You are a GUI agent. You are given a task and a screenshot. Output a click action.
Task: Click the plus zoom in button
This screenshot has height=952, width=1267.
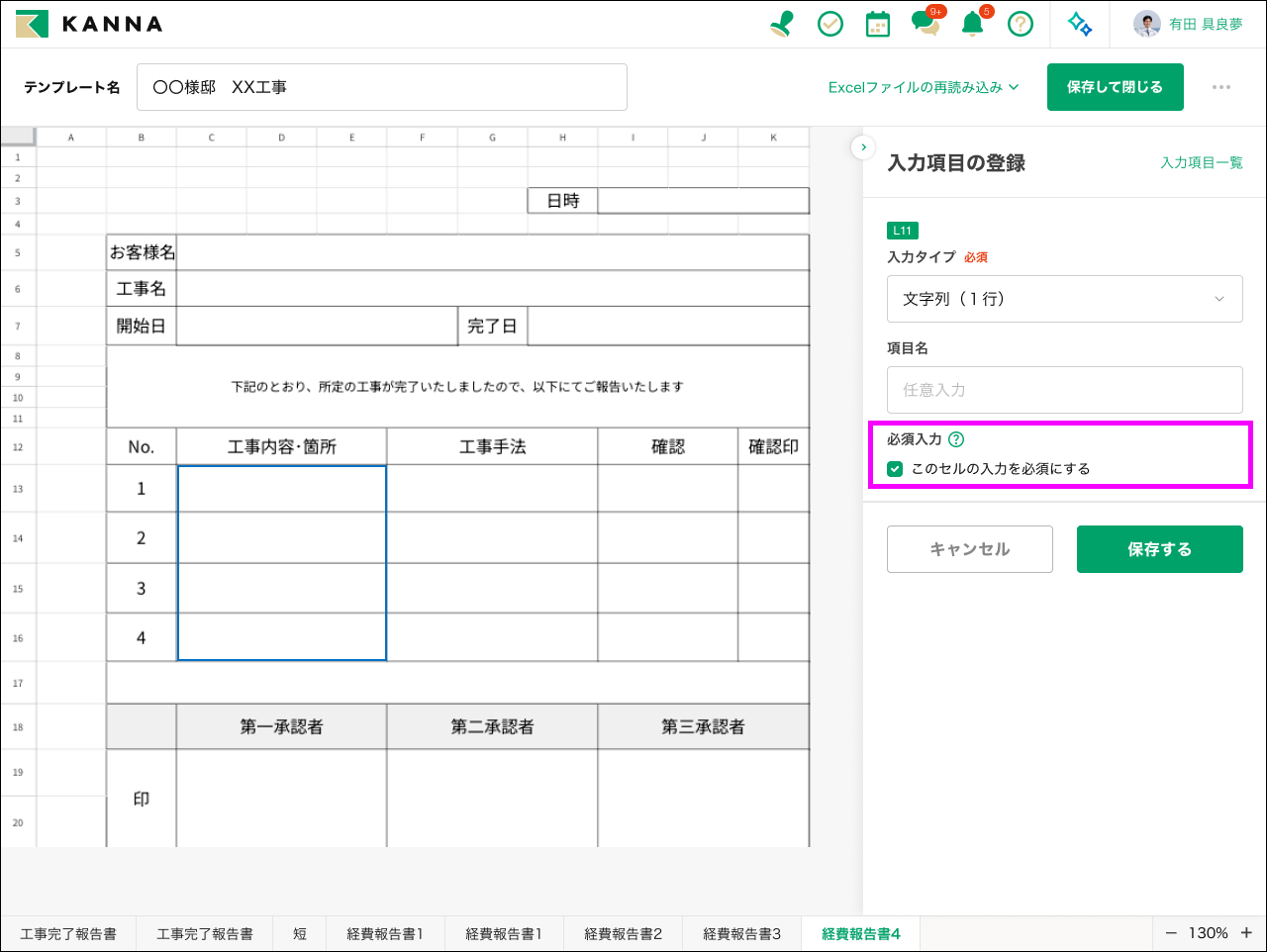(1246, 933)
